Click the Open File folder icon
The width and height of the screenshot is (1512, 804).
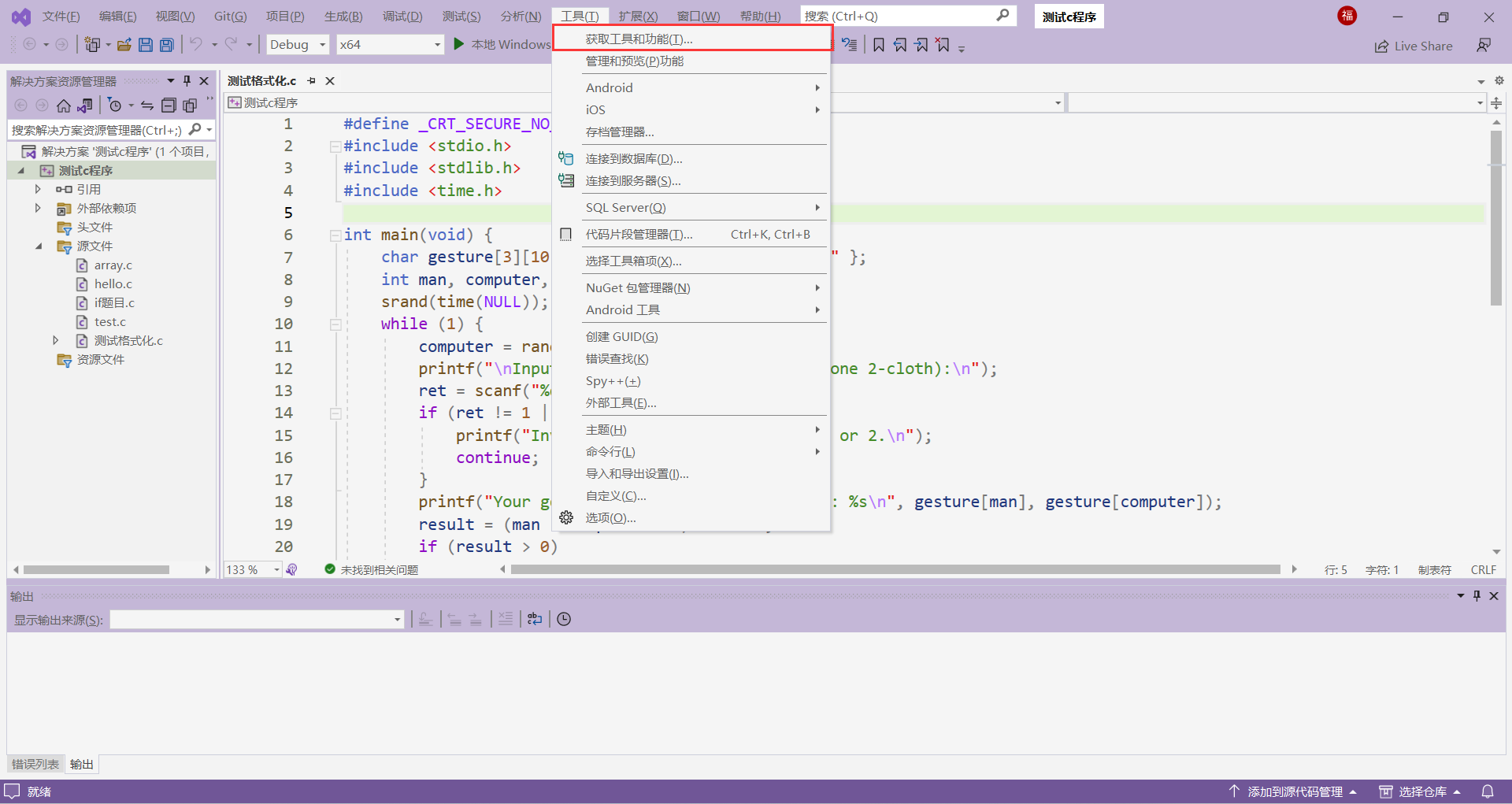(x=124, y=45)
